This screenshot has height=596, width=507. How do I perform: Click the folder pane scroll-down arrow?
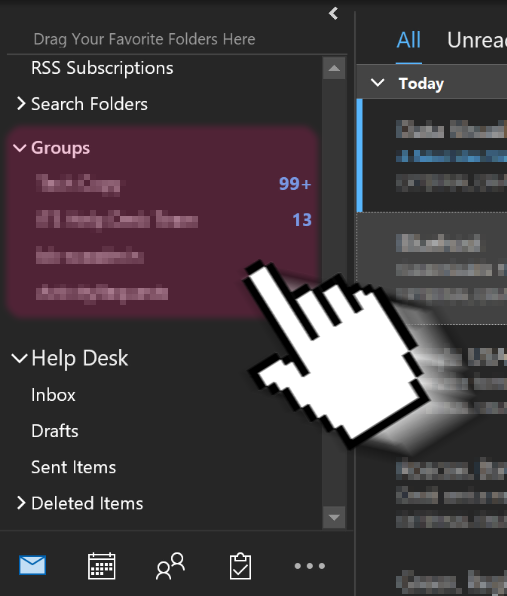334,517
